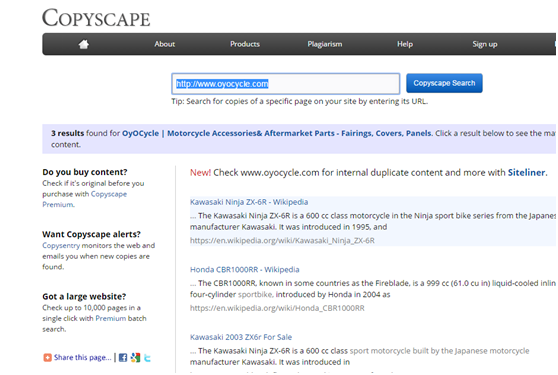Click the 'Want Copyscape alerts?' heading
558x375 pixels.
[x=91, y=234]
